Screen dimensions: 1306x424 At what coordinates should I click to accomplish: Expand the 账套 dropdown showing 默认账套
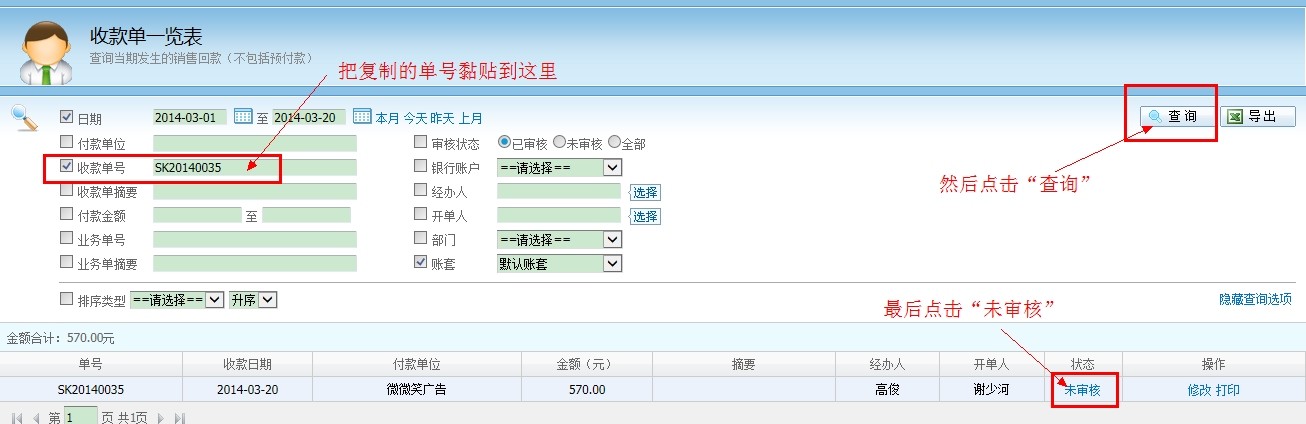click(559, 264)
